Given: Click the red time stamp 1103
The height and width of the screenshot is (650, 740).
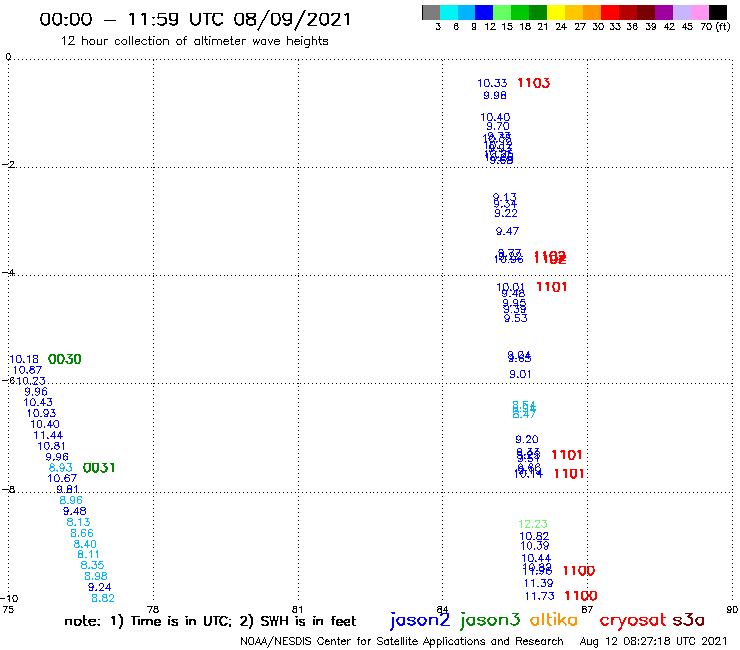Looking at the screenshot, I should click(534, 83).
